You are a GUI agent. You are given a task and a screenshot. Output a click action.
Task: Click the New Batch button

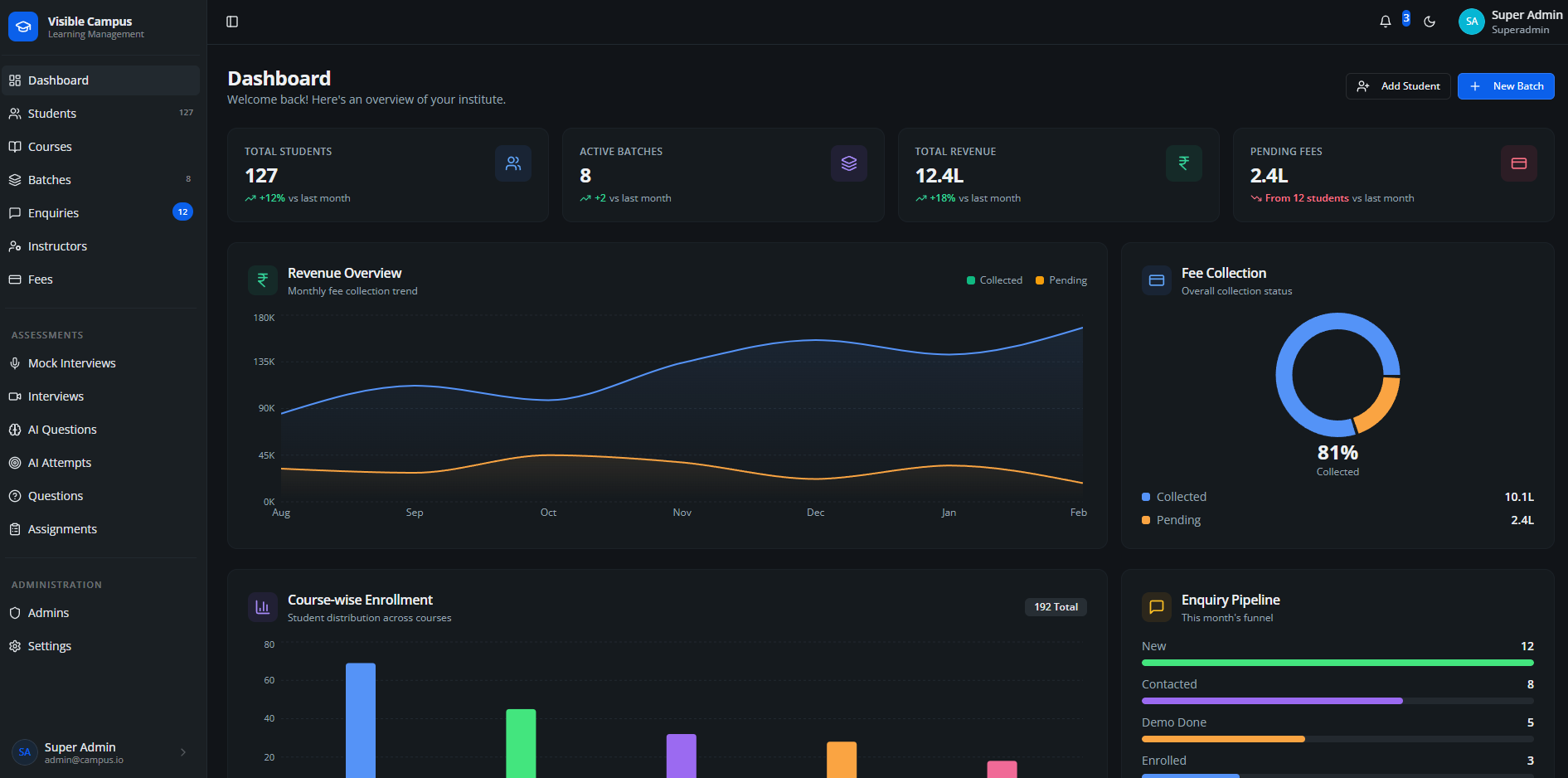1506,85
